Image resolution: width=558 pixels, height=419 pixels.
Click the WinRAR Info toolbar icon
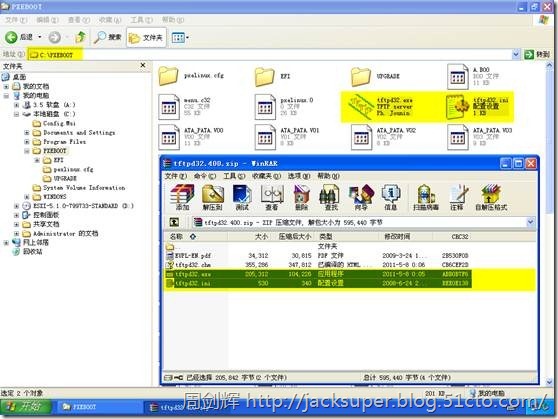pyautogui.click(x=391, y=197)
